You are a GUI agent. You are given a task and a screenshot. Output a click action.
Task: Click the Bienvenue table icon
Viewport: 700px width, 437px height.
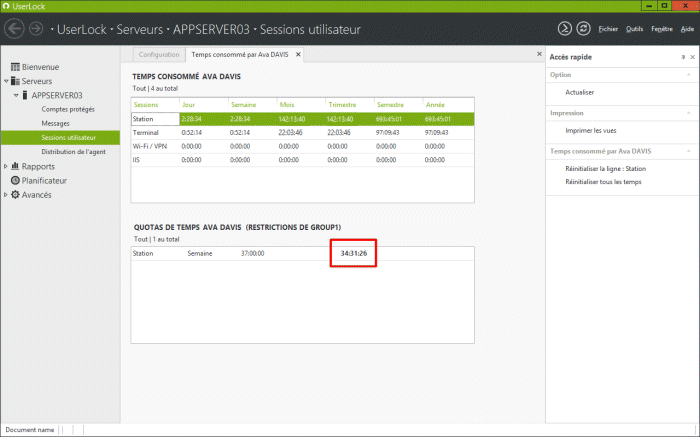point(15,67)
